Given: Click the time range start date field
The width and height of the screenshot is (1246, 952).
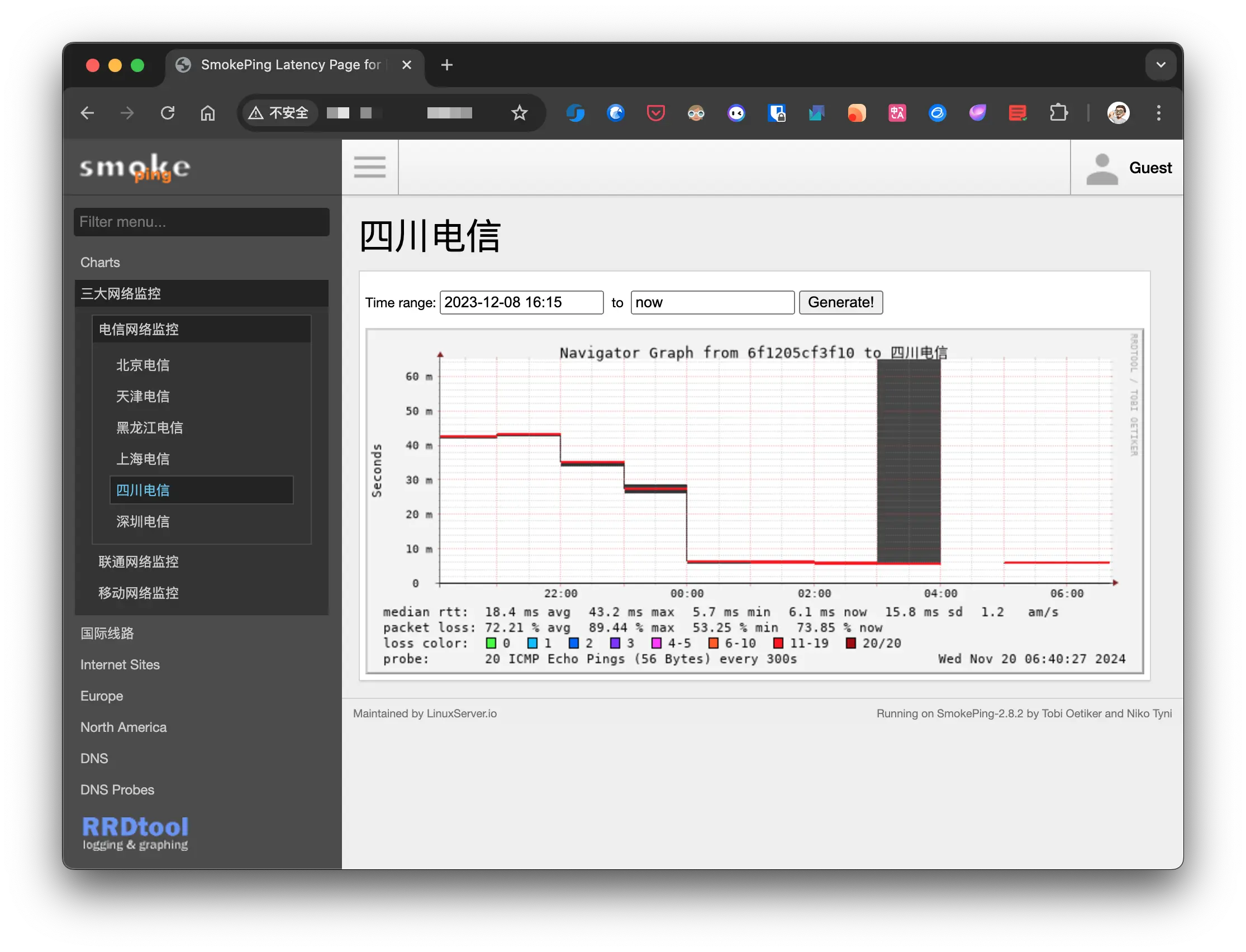Looking at the screenshot, I should point(521,302).
